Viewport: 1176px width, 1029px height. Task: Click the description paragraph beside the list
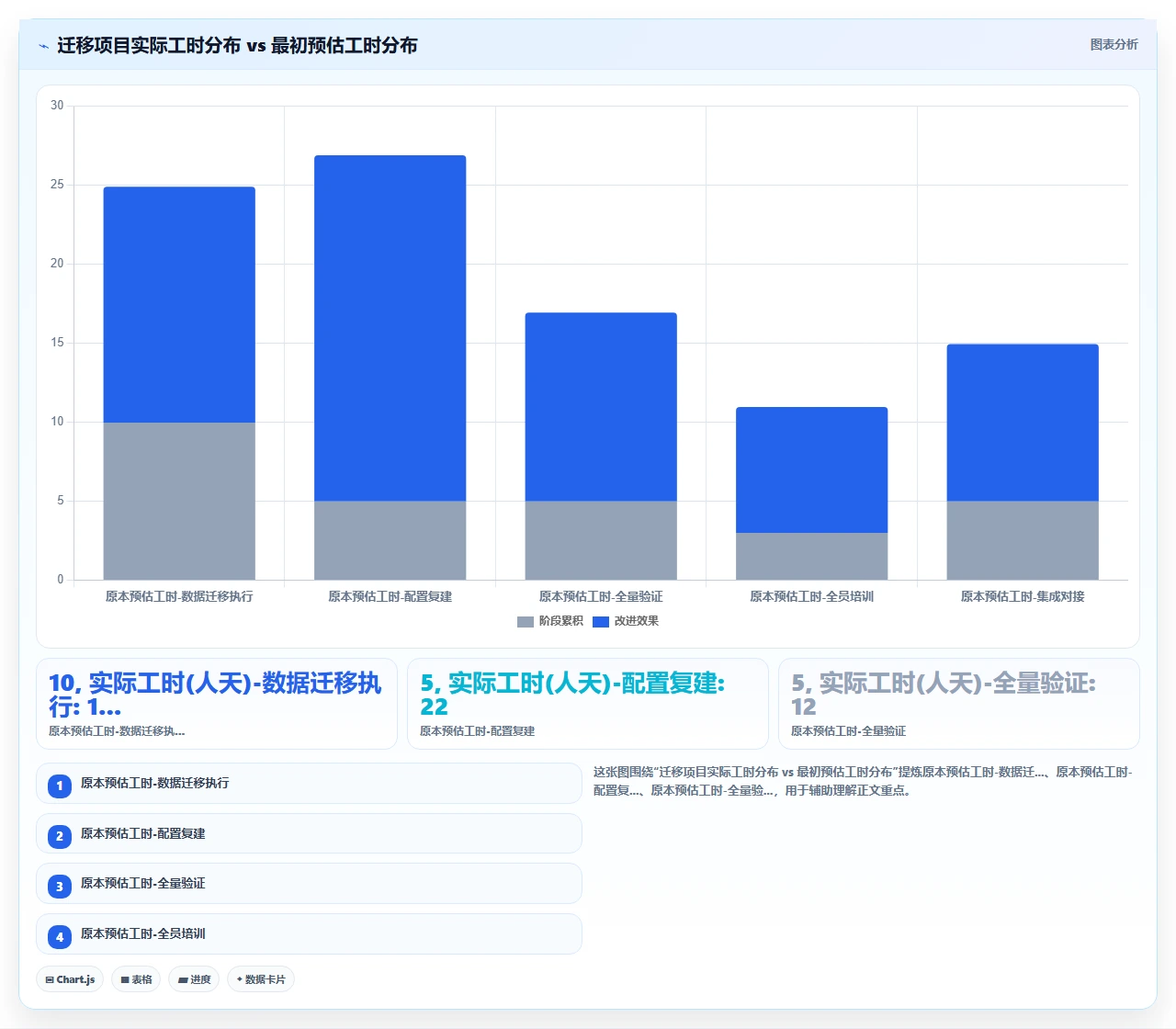pyautogui.click(x=864, y=781)
